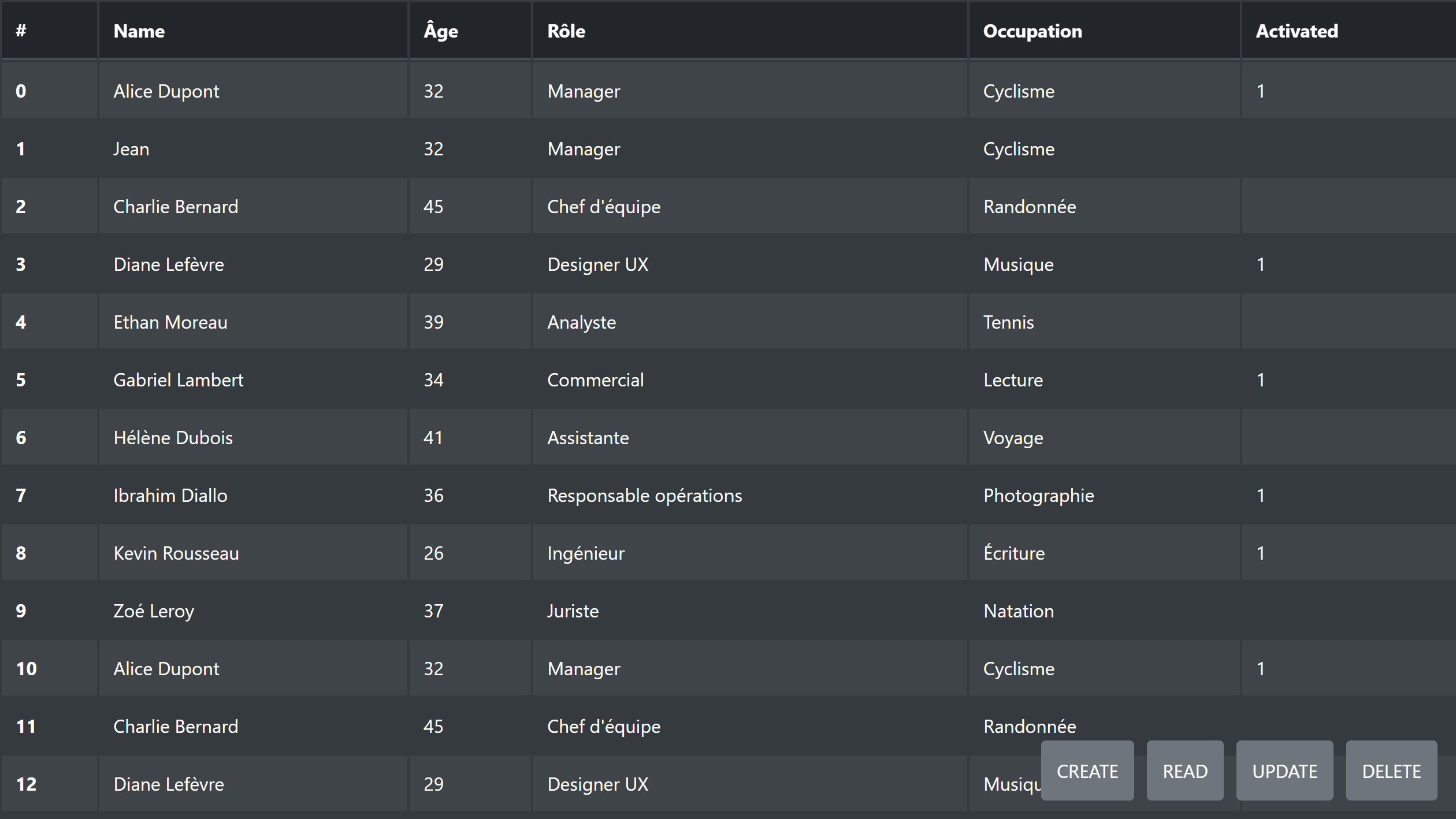Screen dimensions: 1456x819
Task: Select the Rôle column header
Action: (750, 31)
